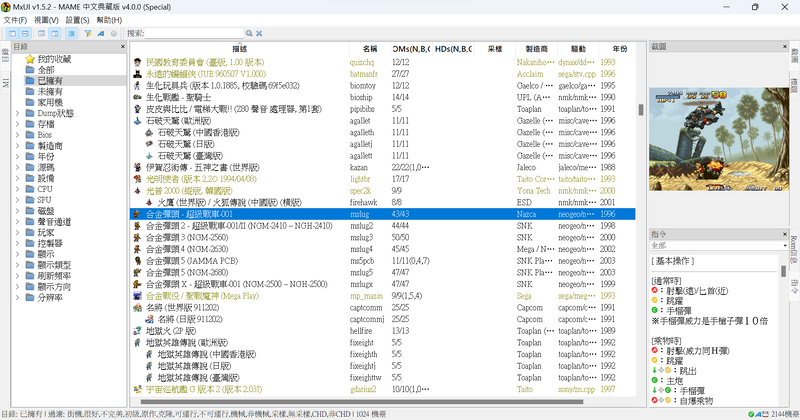Open the 幫助(H) menu
This screenshot has height=420, width=800.
[109, 20]
